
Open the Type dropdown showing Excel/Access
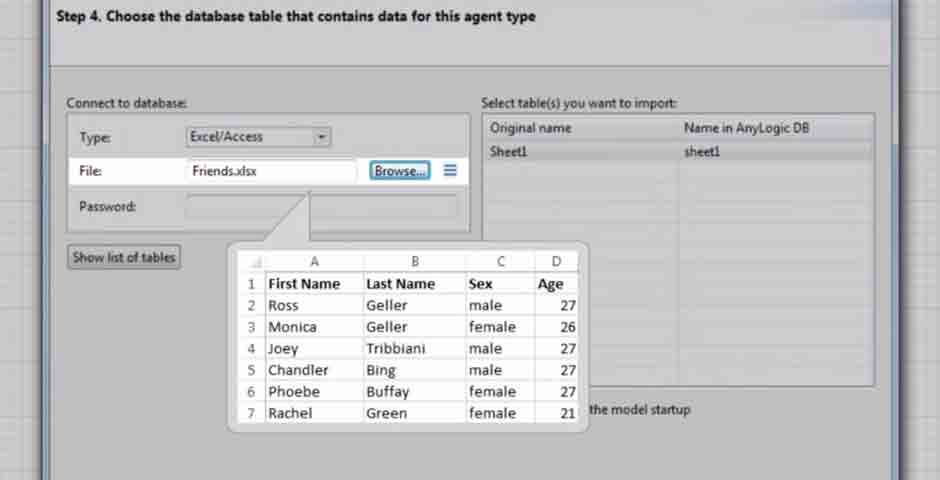[x=258, y=138]
